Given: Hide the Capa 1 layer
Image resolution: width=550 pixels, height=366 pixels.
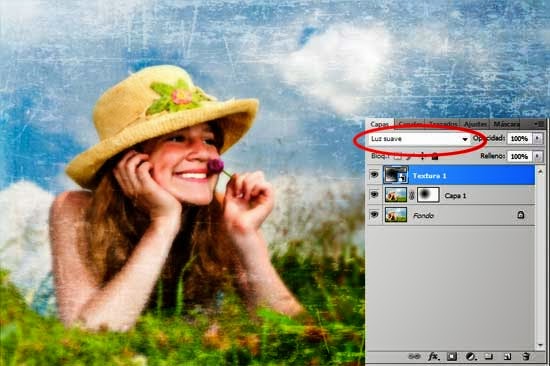Looking at the screenshot, I should coord(374,194).
